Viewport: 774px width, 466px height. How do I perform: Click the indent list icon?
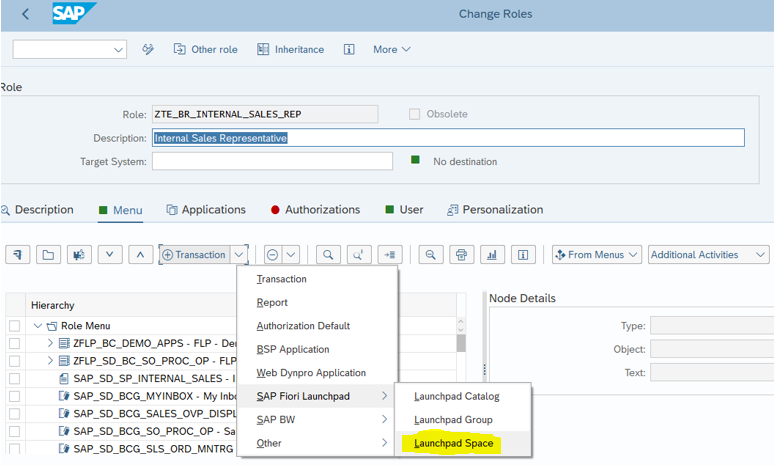(390, 255)
